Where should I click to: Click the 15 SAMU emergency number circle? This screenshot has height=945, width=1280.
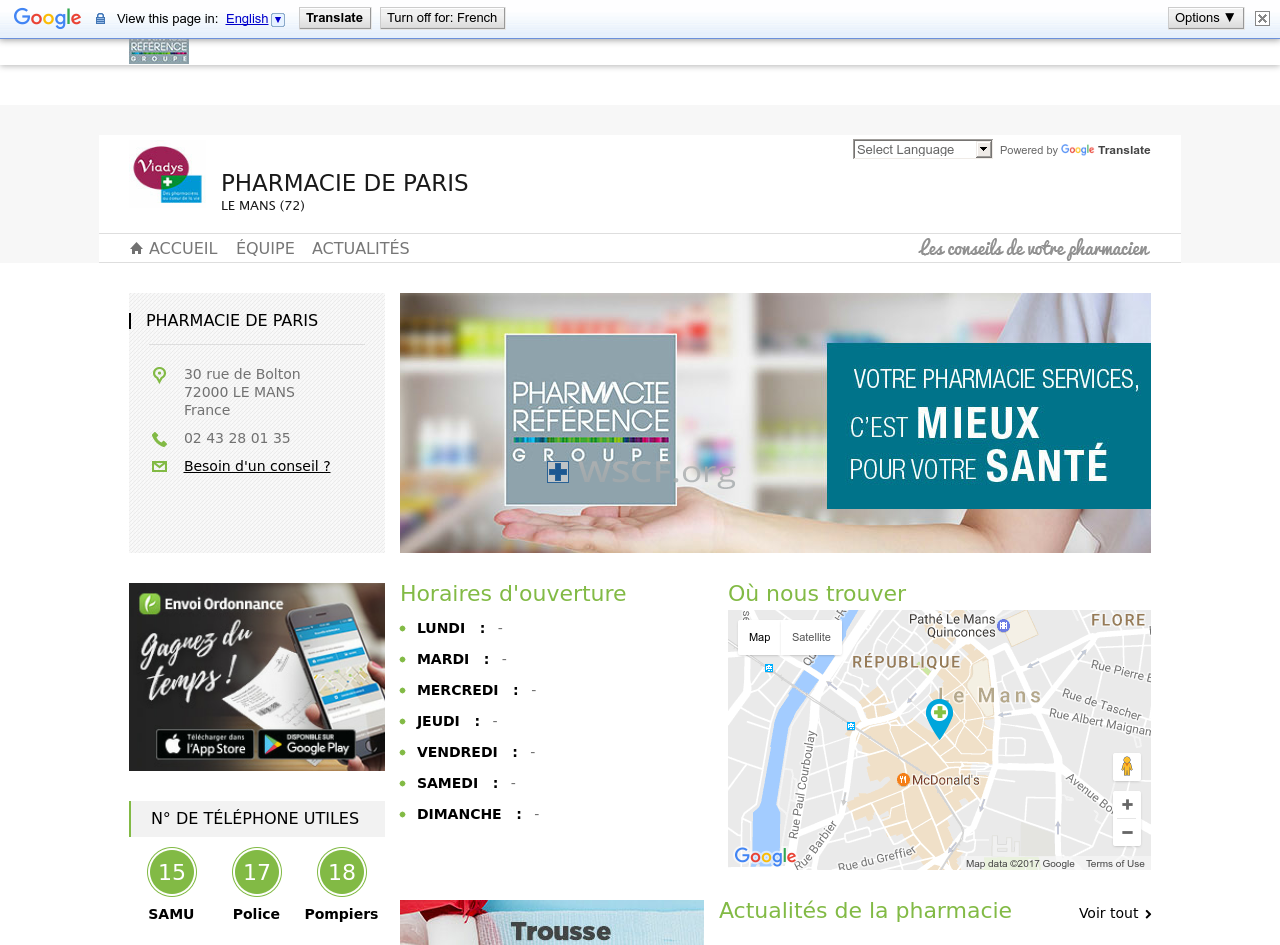click(x=172, y=872)
